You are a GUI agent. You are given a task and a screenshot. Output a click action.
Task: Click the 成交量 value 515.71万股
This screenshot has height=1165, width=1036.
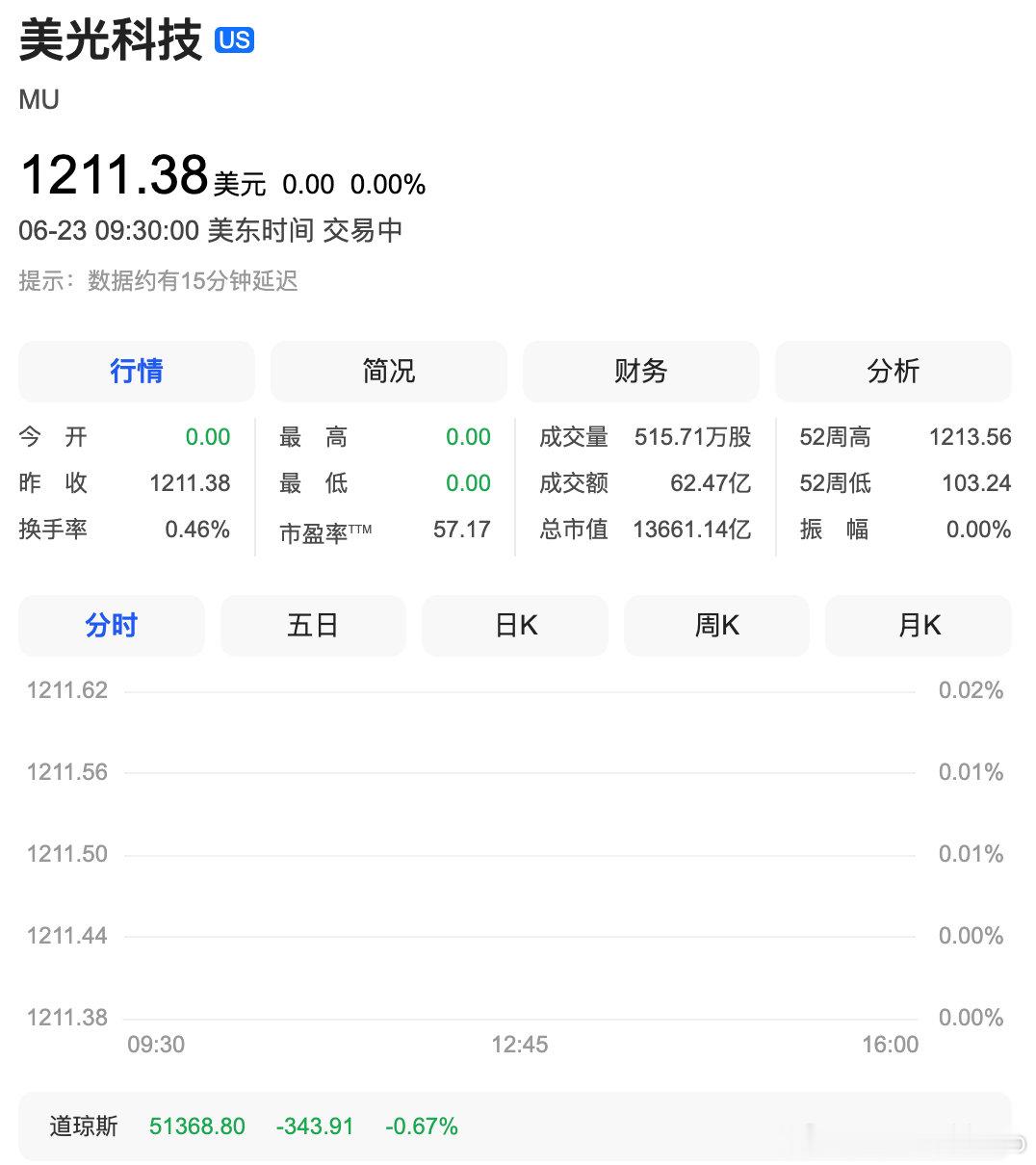[692, 437]
